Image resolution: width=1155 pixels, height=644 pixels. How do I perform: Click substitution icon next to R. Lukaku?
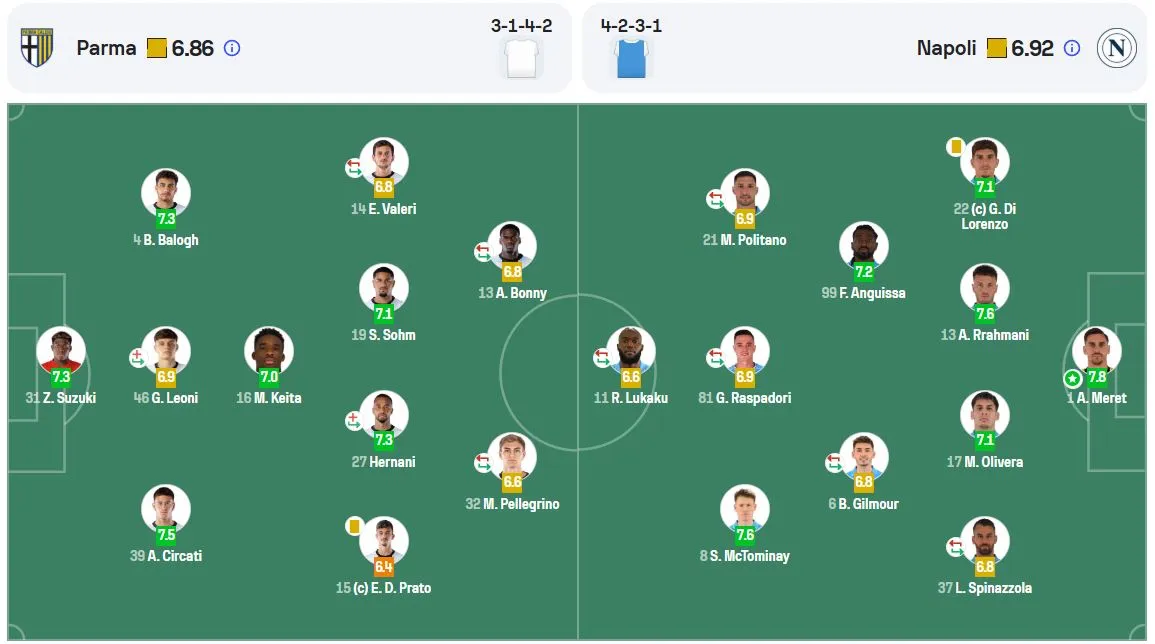click(602, 357)
